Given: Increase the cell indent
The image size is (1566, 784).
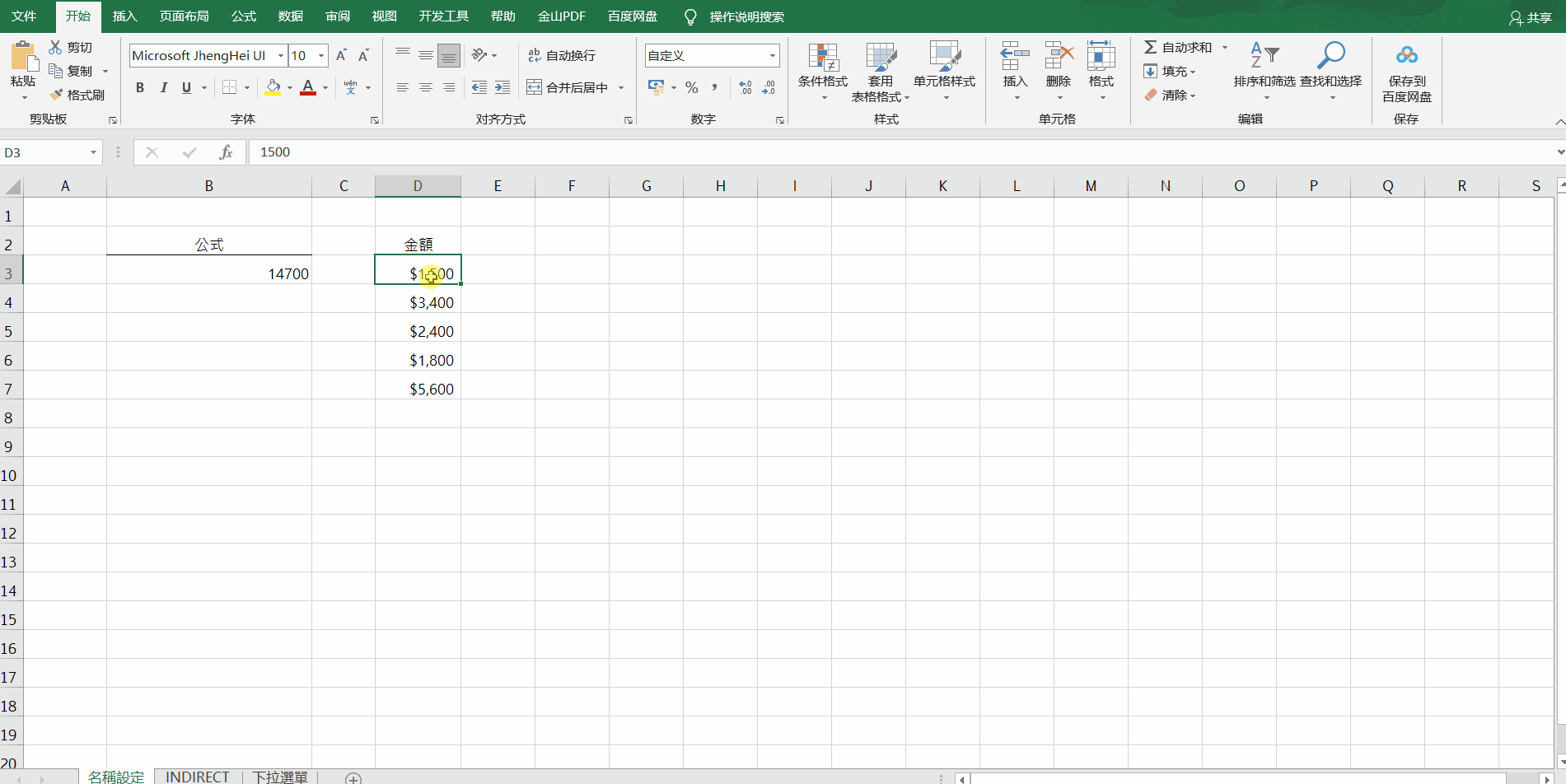Looking at the screenshot, I should [x=503, y=87].
